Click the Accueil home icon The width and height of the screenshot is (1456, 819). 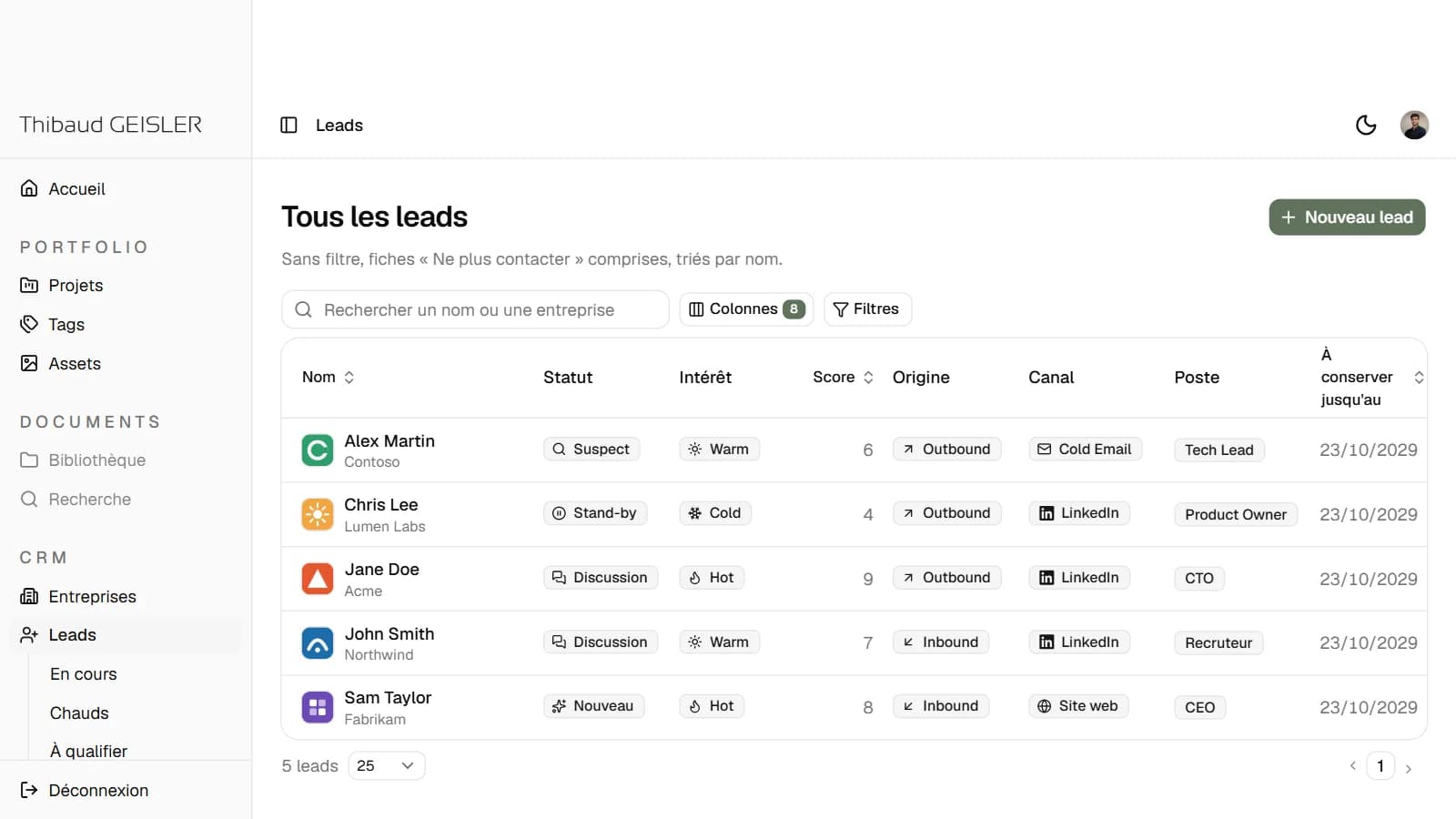click(29, 188)
